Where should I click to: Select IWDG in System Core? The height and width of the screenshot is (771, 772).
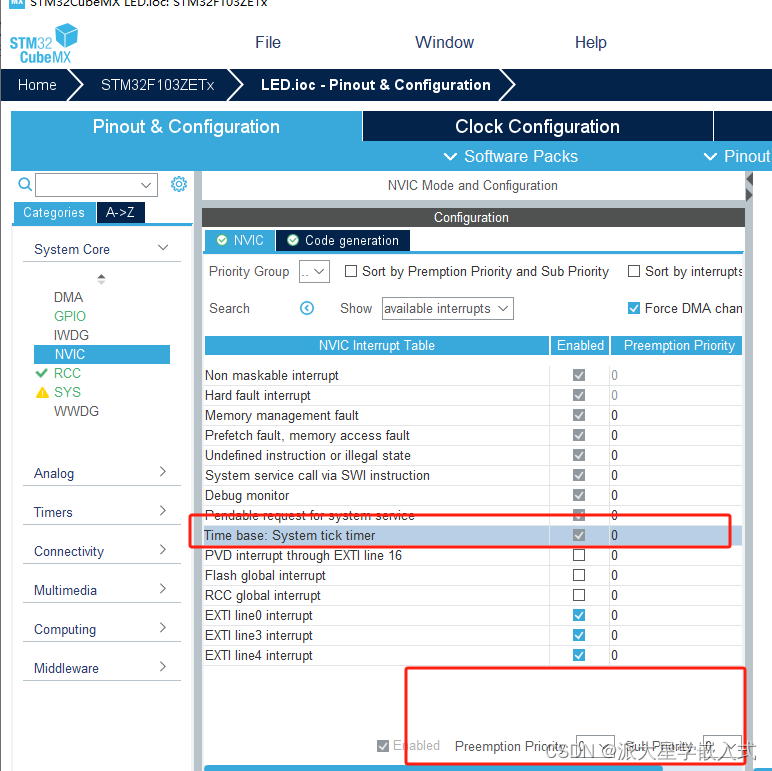(71, 335)
